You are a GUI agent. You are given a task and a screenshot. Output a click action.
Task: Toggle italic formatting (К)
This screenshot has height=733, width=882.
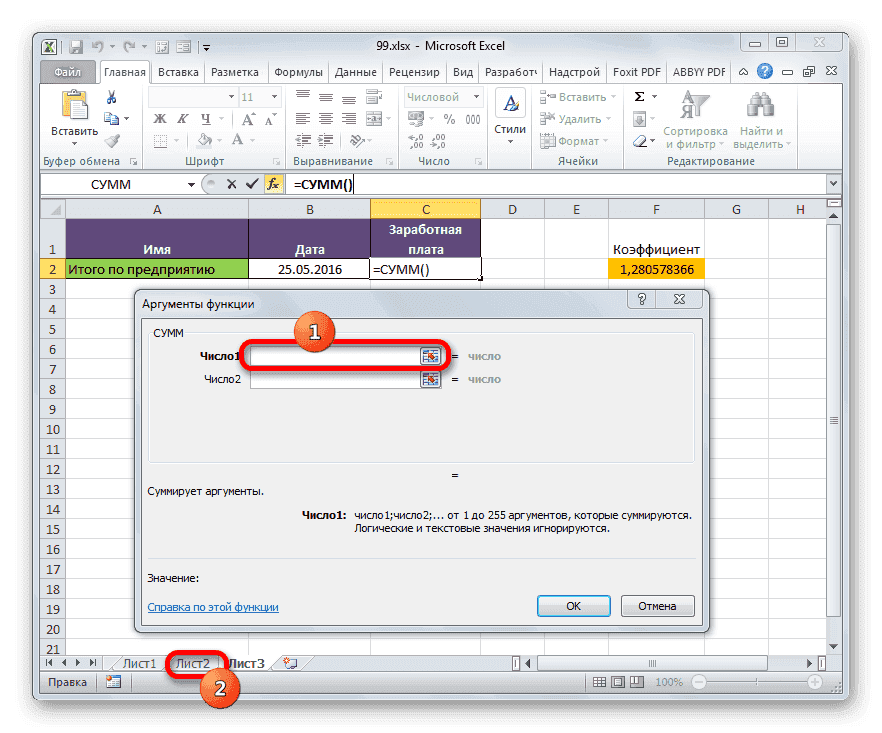point(182,118)
